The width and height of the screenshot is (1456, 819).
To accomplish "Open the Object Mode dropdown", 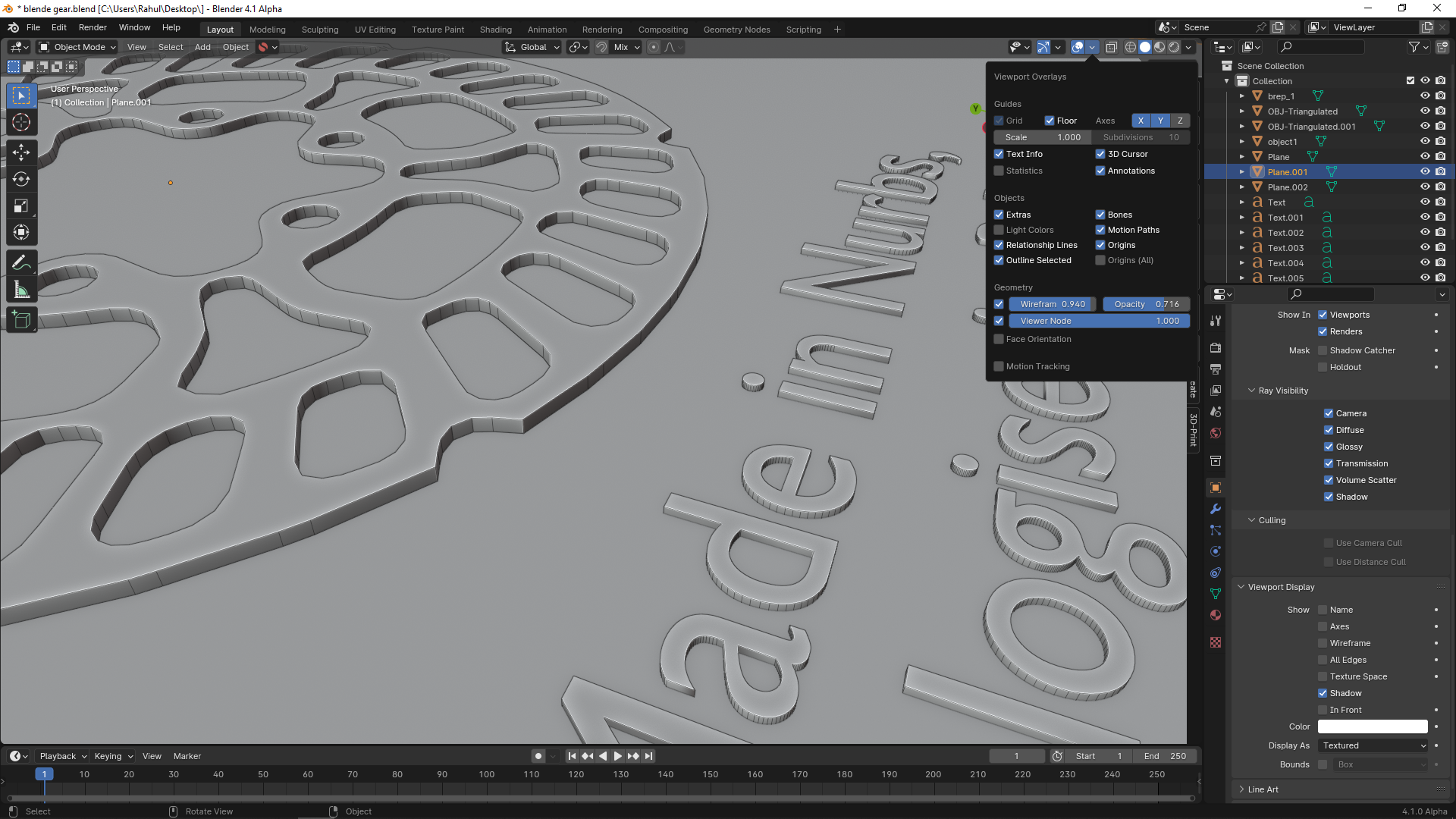I will [x=77, y=47].
